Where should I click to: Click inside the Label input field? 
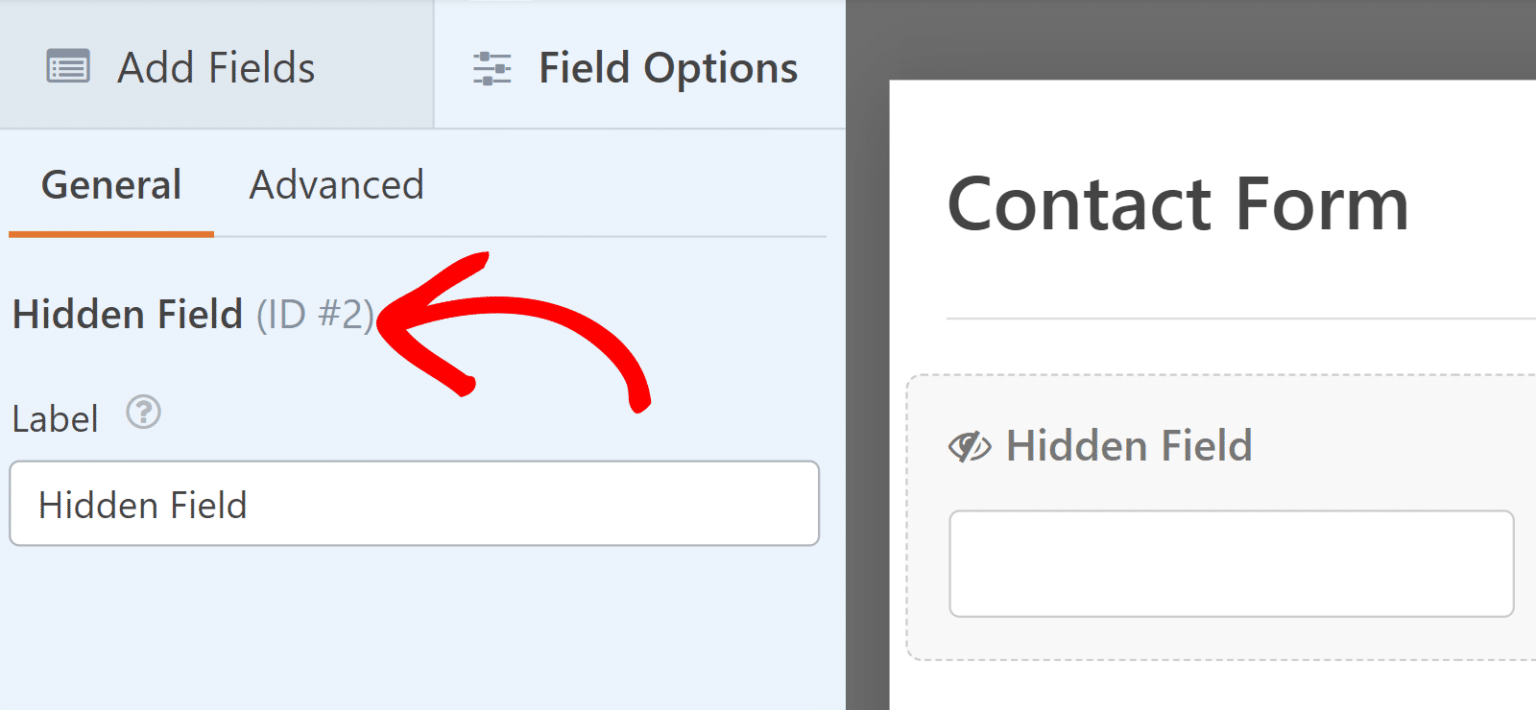click(x=415, y=503)
